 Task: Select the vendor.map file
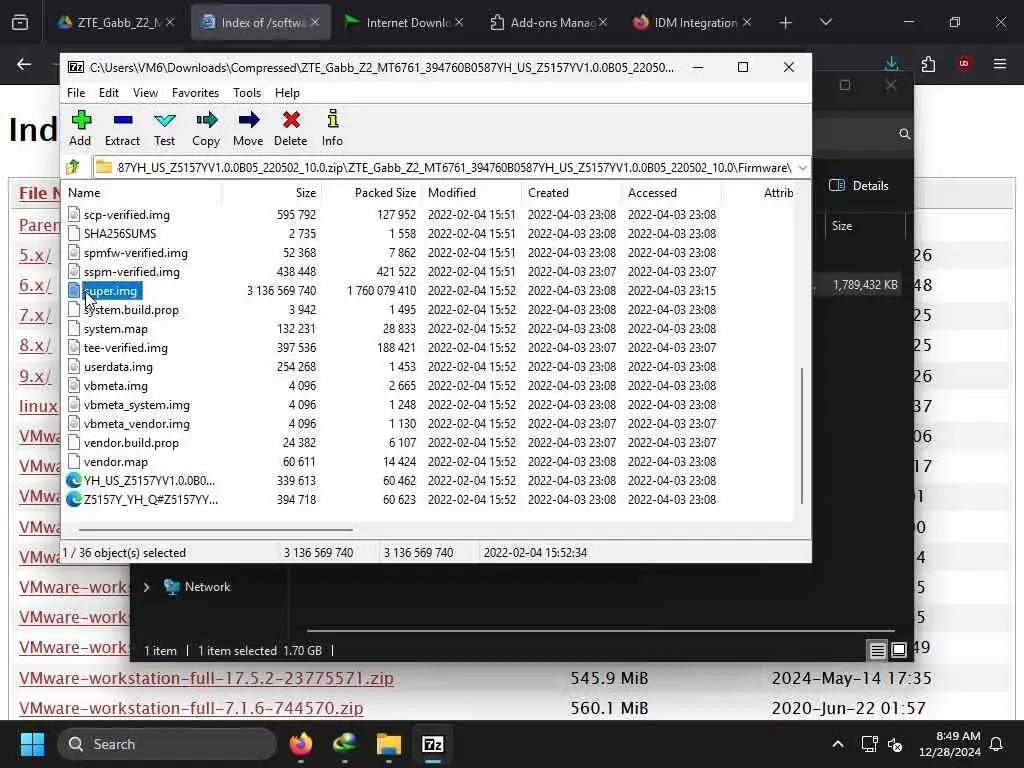click(116, 461)
